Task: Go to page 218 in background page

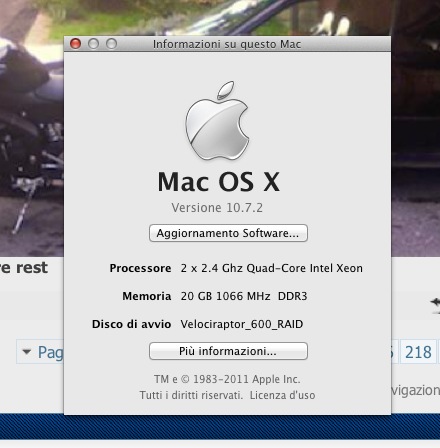Action: click(418, 352)
